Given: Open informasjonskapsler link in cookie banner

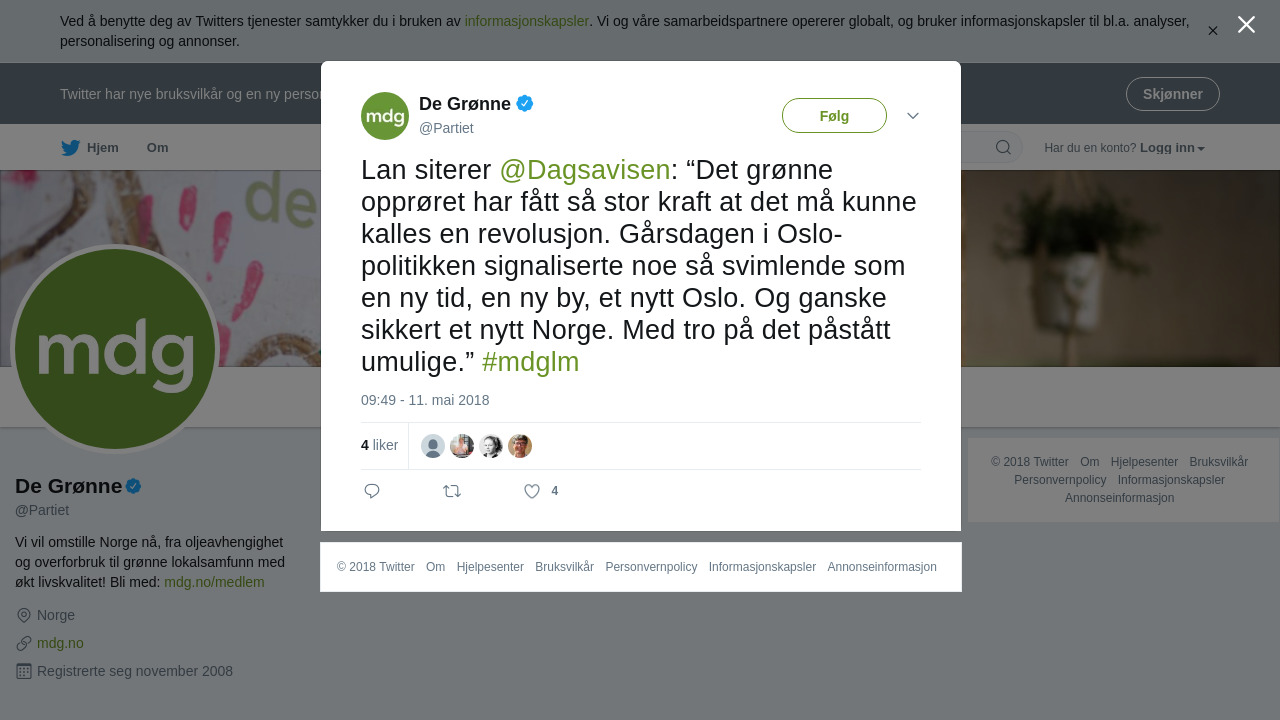Looking at the screenshot, I should 527,21.
